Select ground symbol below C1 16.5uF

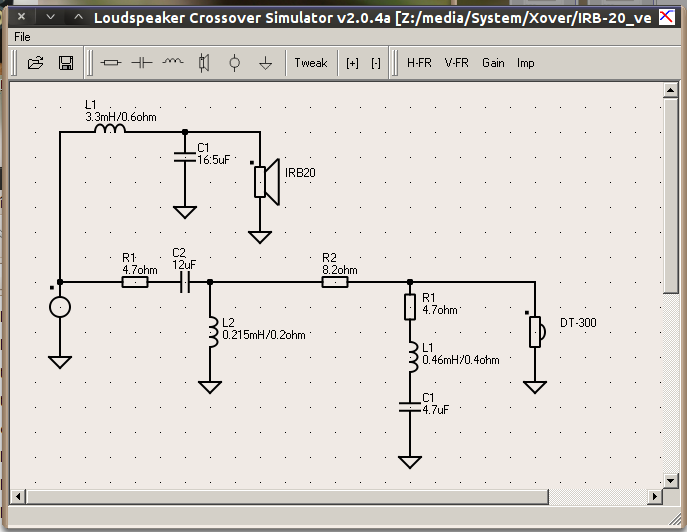point(185,212)
